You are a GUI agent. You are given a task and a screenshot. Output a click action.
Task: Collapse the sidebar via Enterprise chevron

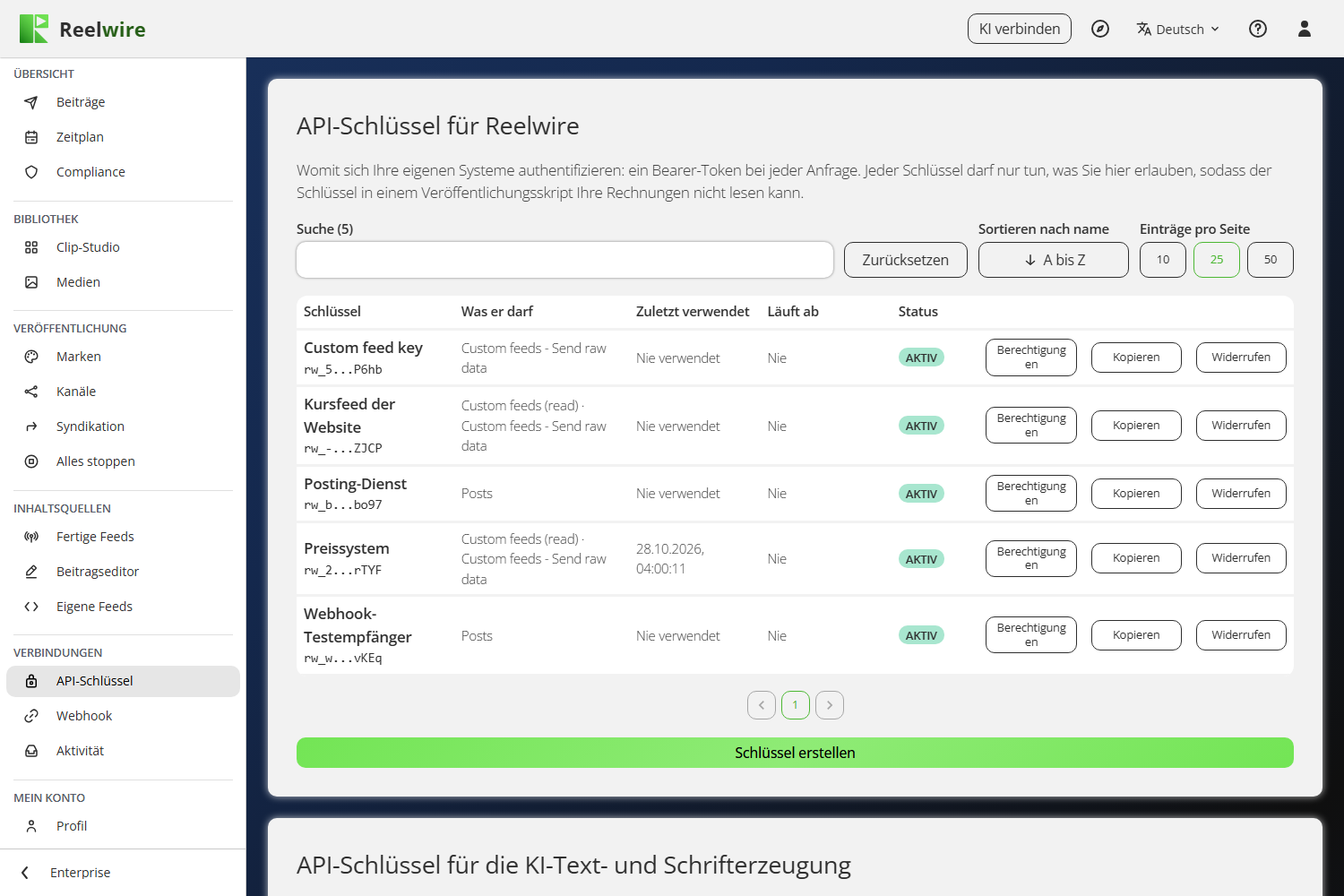pyautogui.click(x=25, y=873)
